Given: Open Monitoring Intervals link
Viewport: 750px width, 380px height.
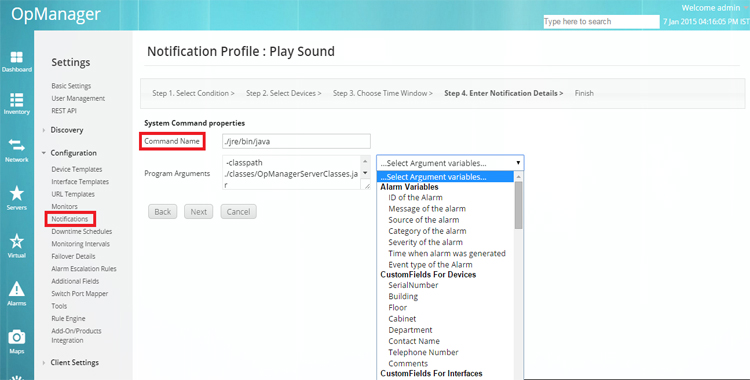Looking at the screenshot, I should tap(80, 244).
